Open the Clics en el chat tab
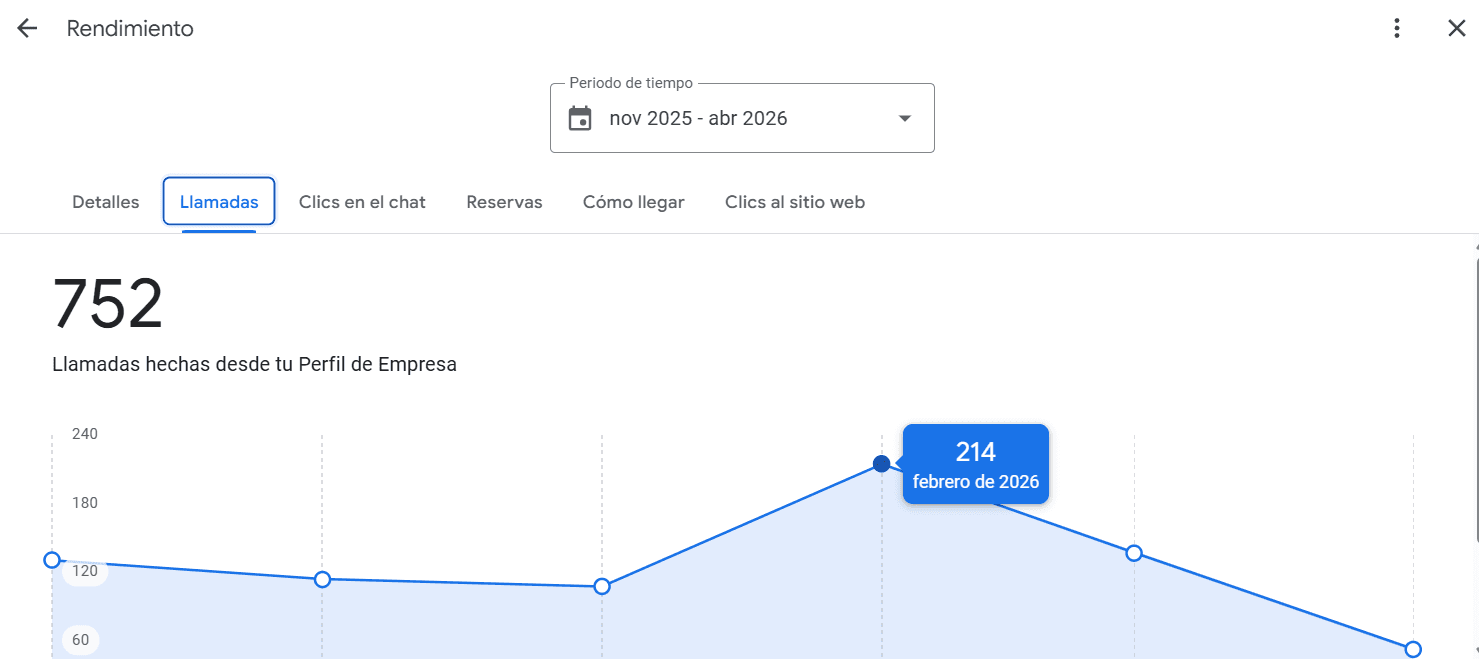The image size is (1479, 659). click(x=362, y=202)
